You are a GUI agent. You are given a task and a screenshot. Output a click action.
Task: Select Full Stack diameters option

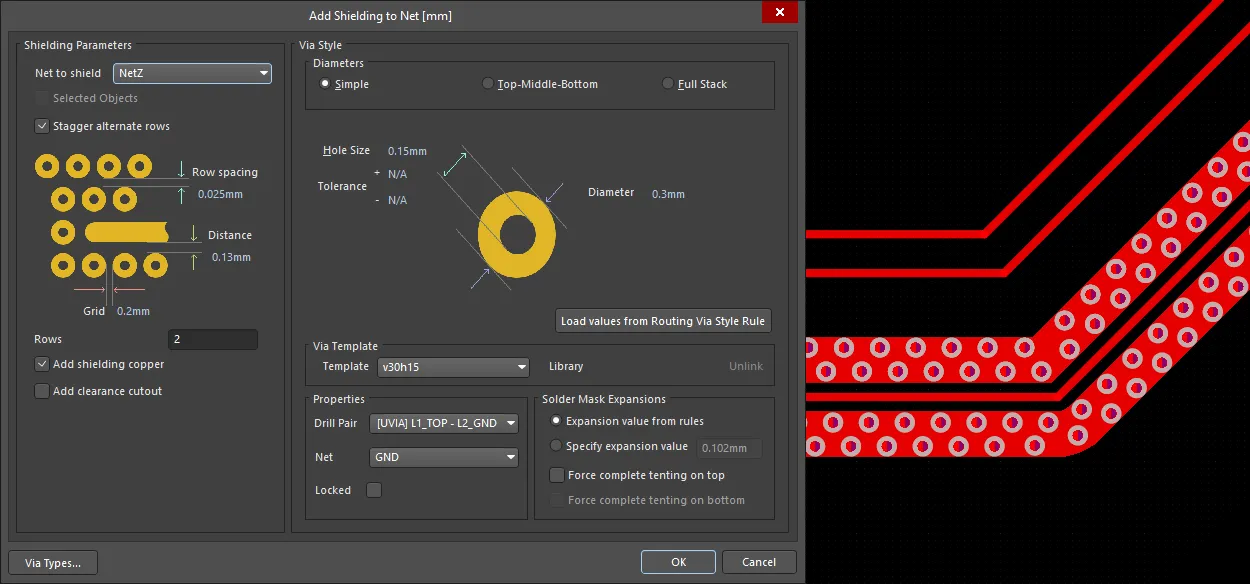click(668, 84)
